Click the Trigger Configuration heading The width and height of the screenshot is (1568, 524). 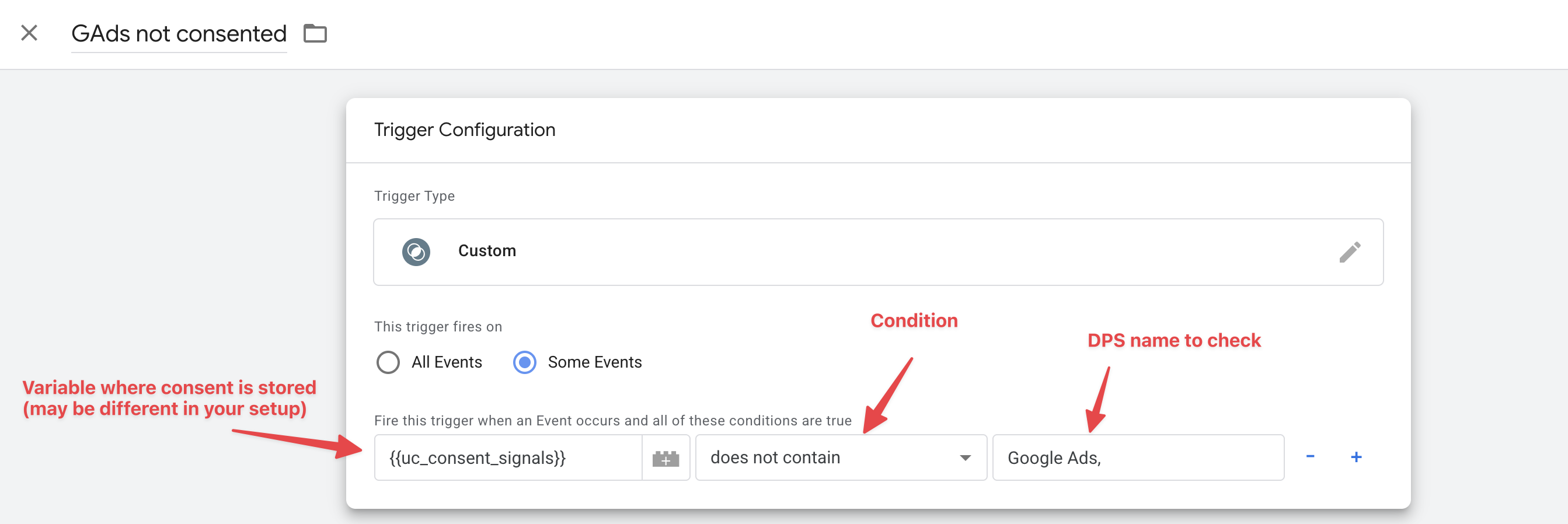tap(465, 130)
